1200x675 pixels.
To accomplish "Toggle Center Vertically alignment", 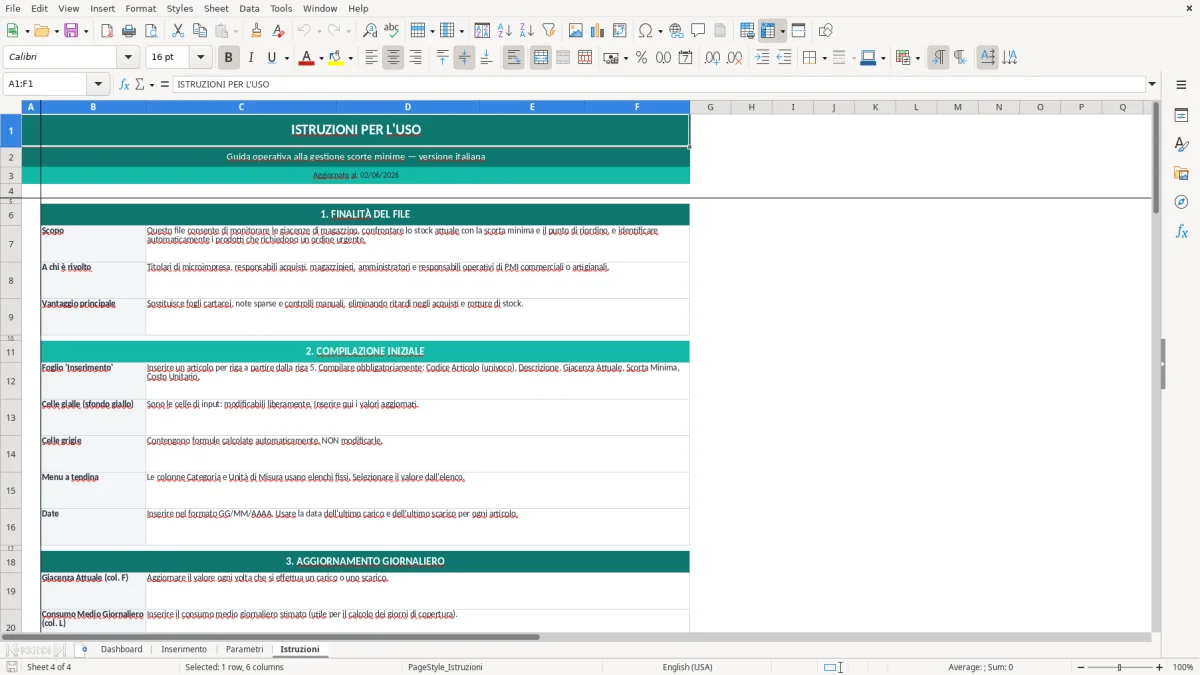I will tap(464, 58).
